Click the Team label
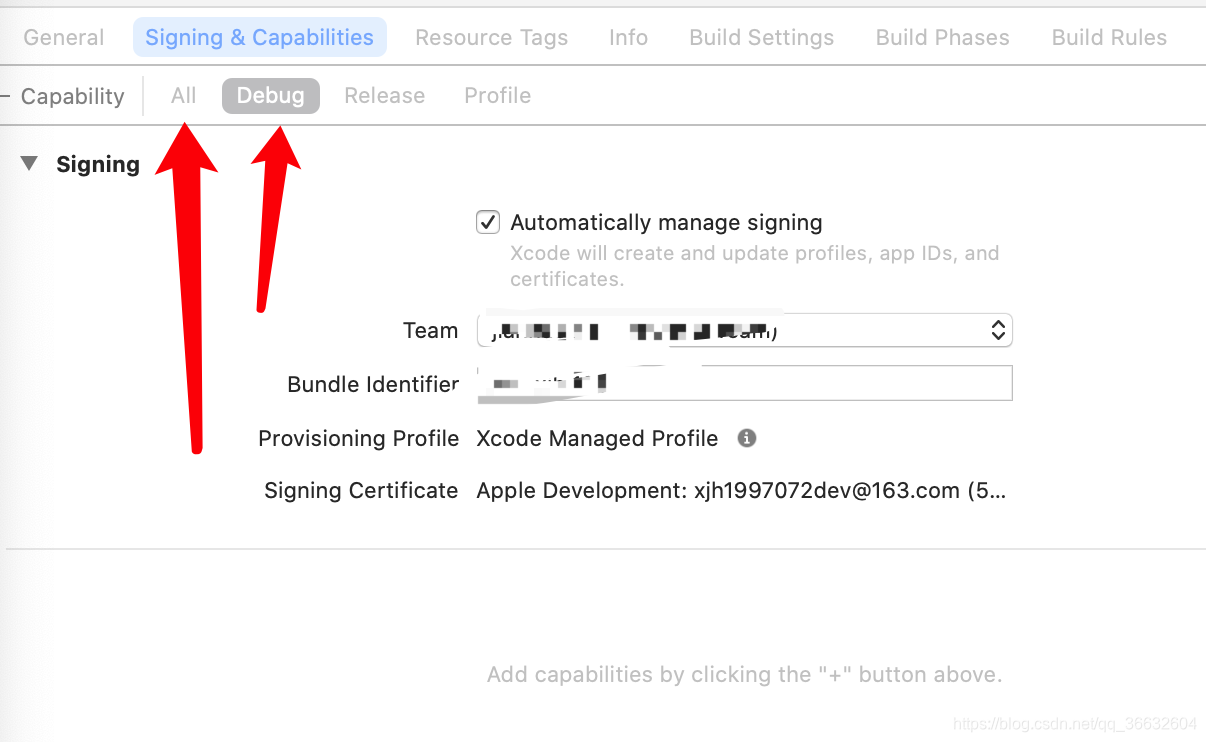This screenshot has height=742, width=1206. click(x=430, y=330)
